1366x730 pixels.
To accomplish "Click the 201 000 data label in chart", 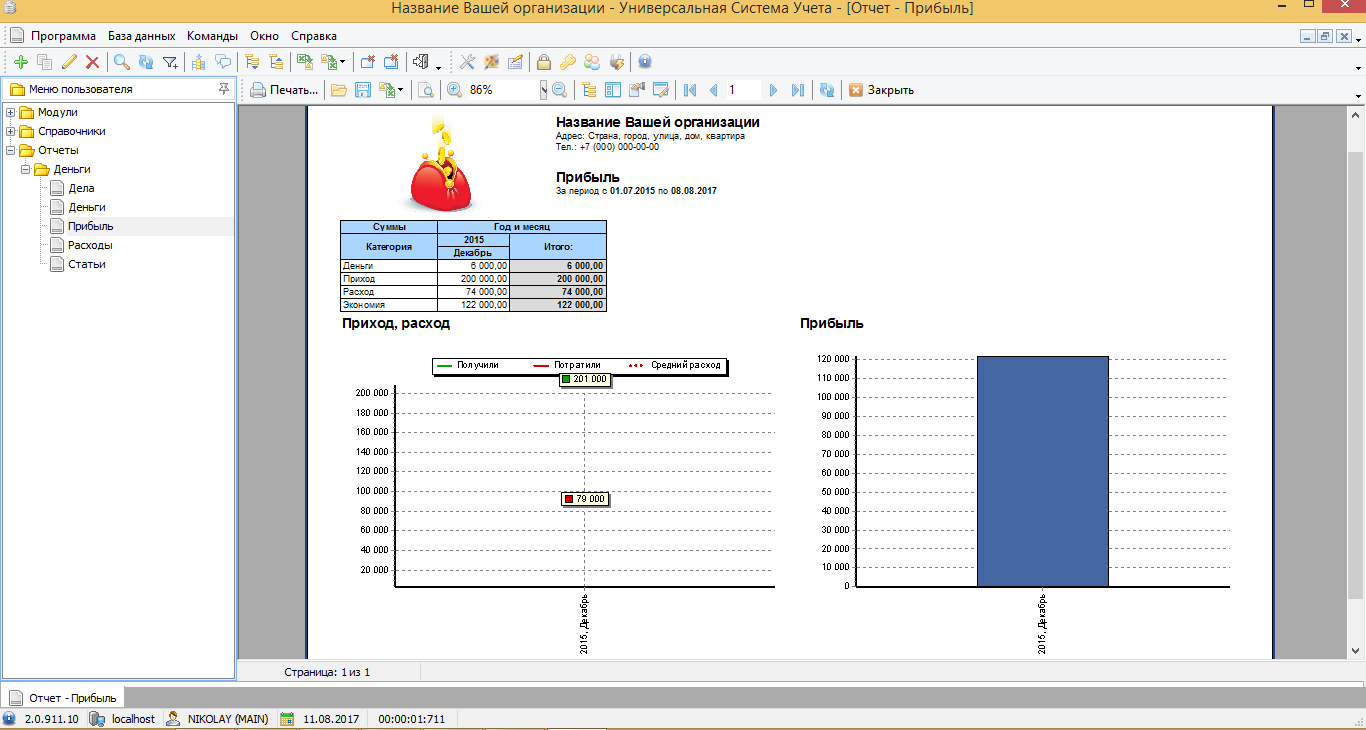I will pyautogui.click(x=584, y=379).
